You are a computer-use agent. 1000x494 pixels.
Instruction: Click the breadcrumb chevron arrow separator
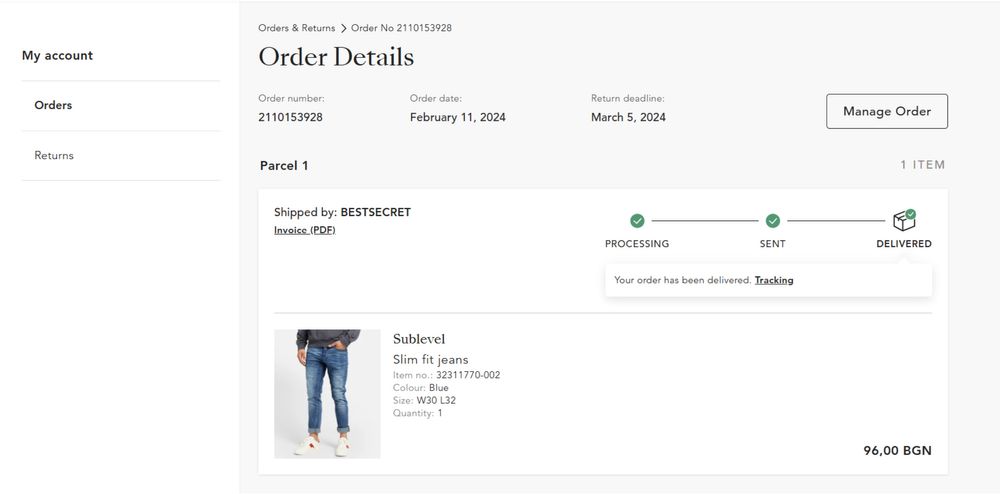[x=343, y=28]
